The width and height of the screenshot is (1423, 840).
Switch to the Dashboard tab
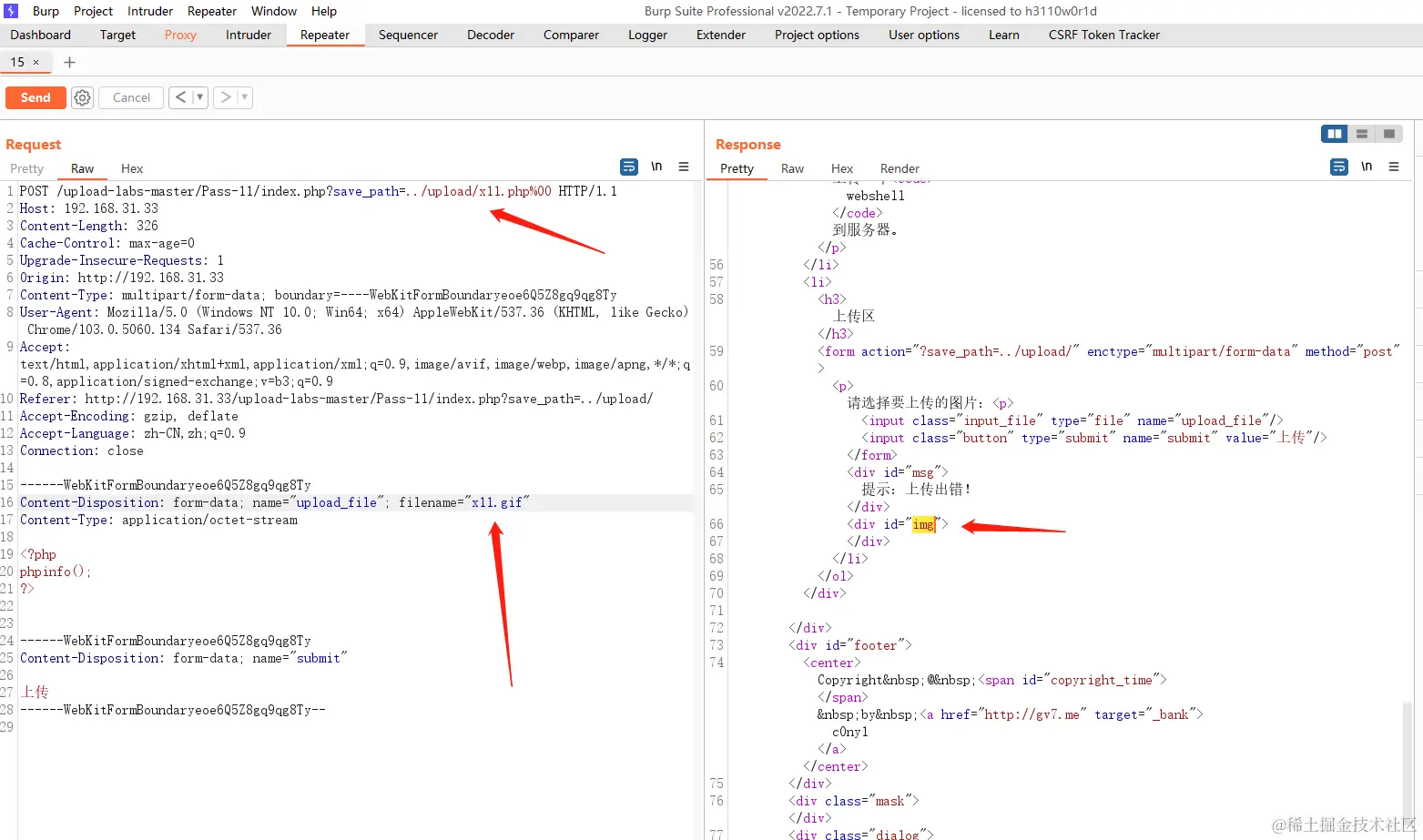click(40, 35)
